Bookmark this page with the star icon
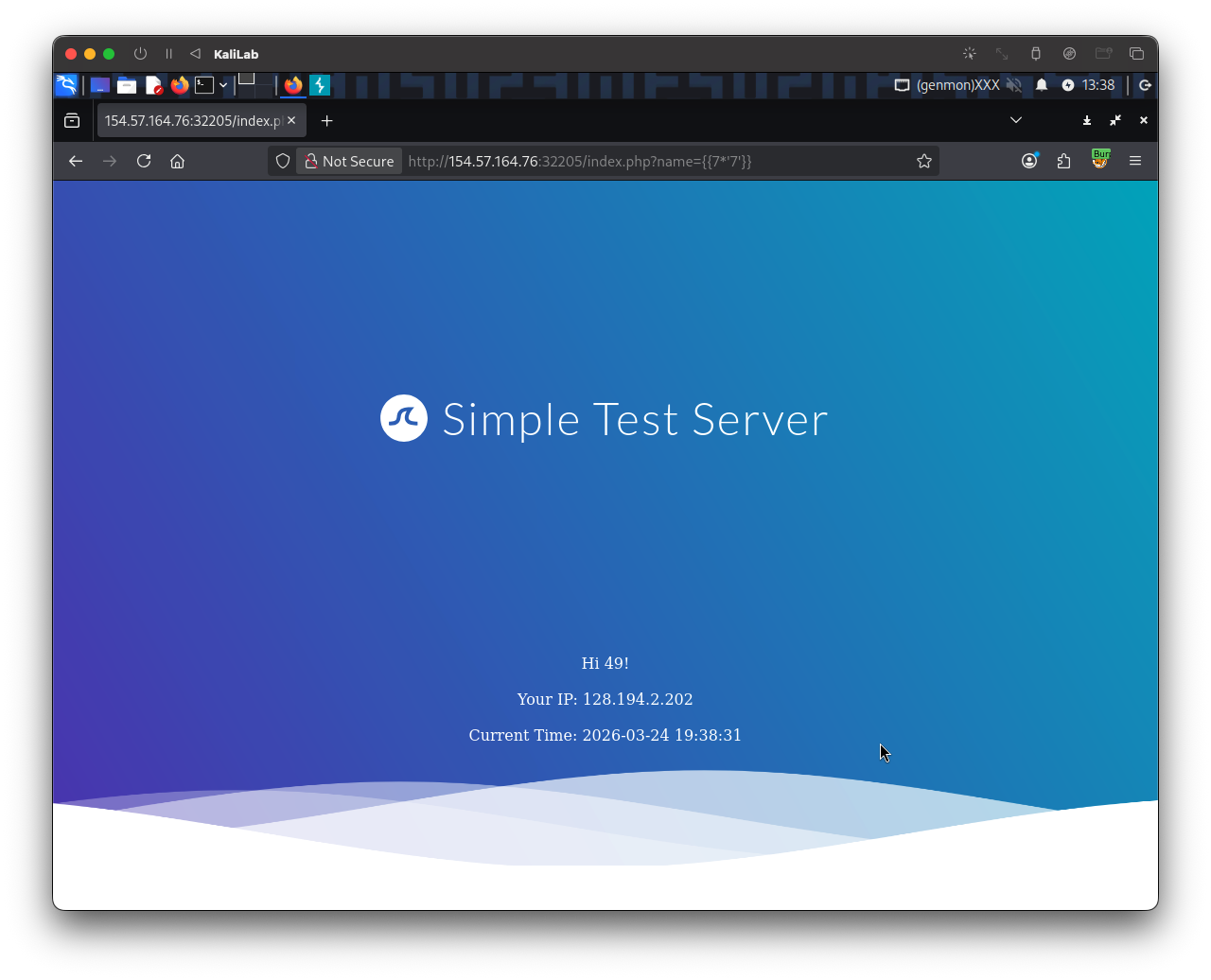1211x980 pixels. coord(924,161)
